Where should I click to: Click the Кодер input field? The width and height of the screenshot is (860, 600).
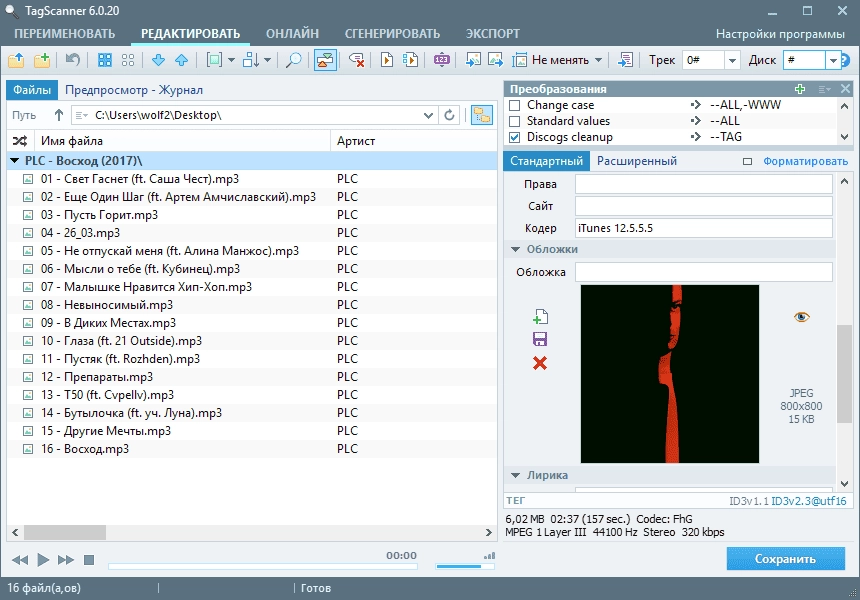click(704, 228)
